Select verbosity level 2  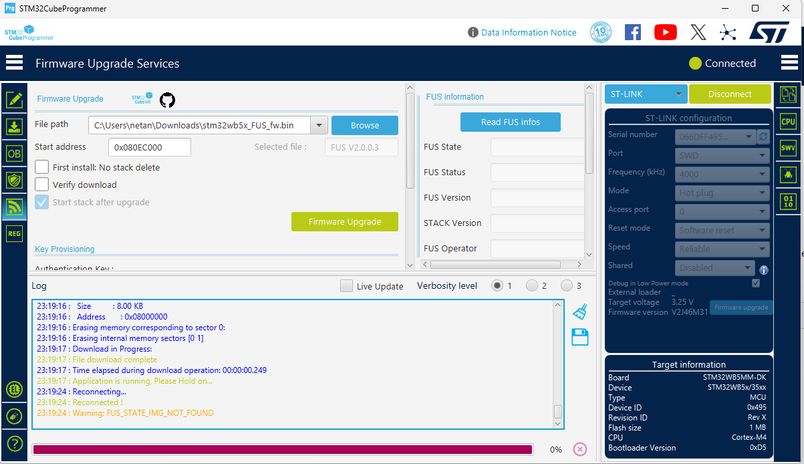(532, 286)
